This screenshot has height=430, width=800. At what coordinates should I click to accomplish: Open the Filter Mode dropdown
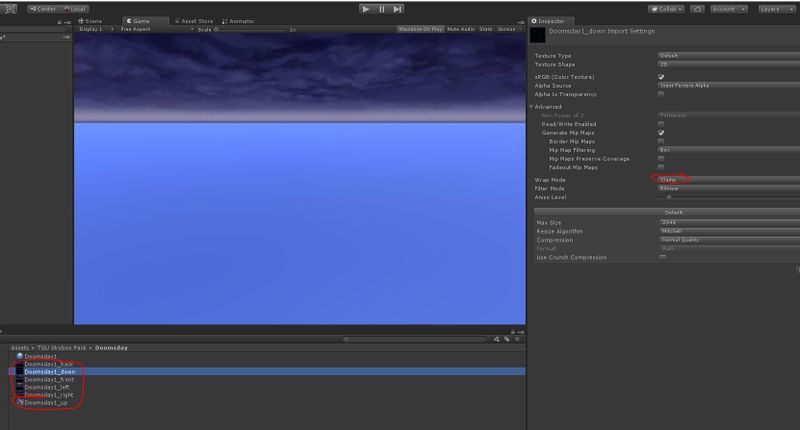(729, 188)
